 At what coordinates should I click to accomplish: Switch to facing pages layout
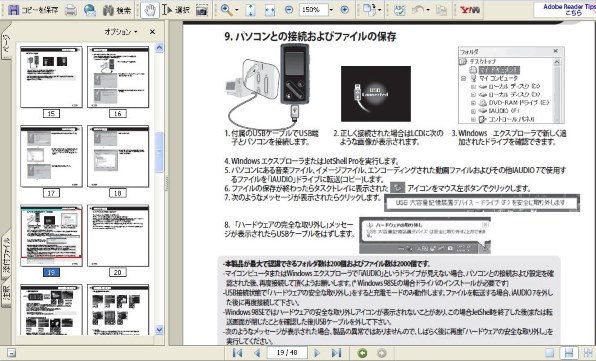click(588, 353)
